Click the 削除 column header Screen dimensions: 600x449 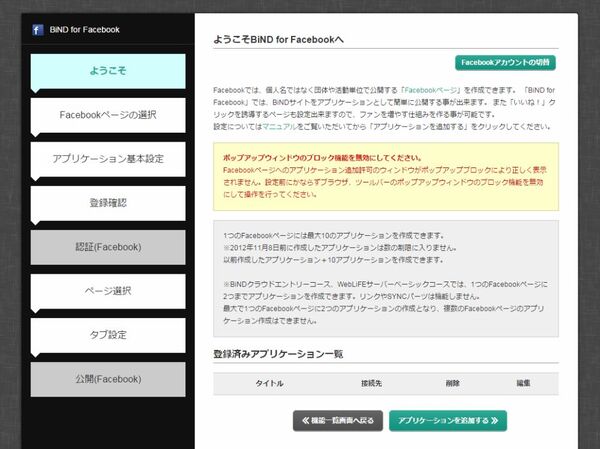click(453, 384)
